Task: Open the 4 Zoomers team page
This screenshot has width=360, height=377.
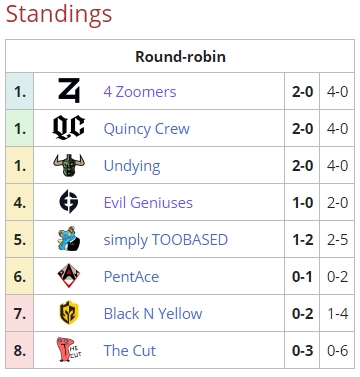Action: pyautogui.click(x=140, y=92)
